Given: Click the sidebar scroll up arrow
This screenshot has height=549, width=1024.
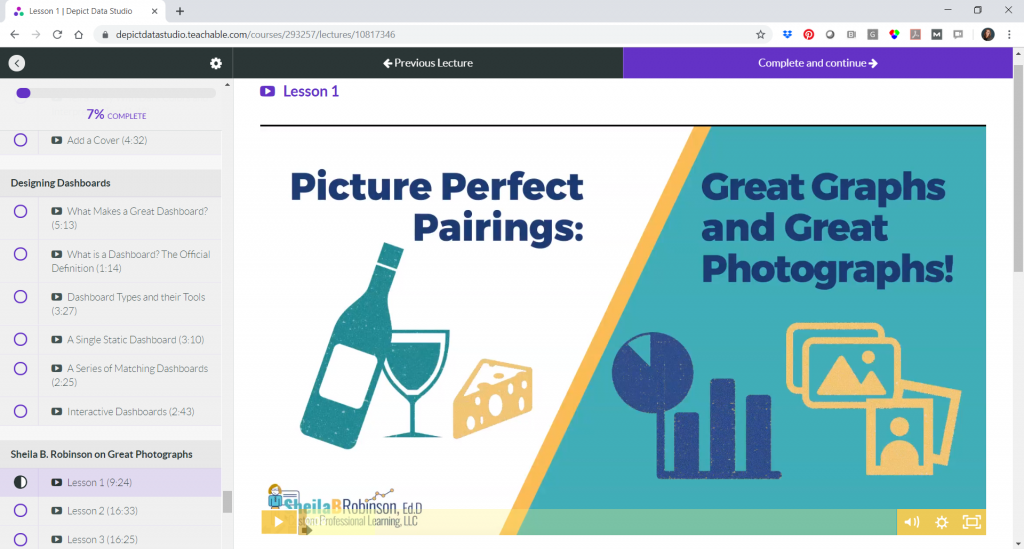Looking at the screenshot, I should click(x=227, y=85).
